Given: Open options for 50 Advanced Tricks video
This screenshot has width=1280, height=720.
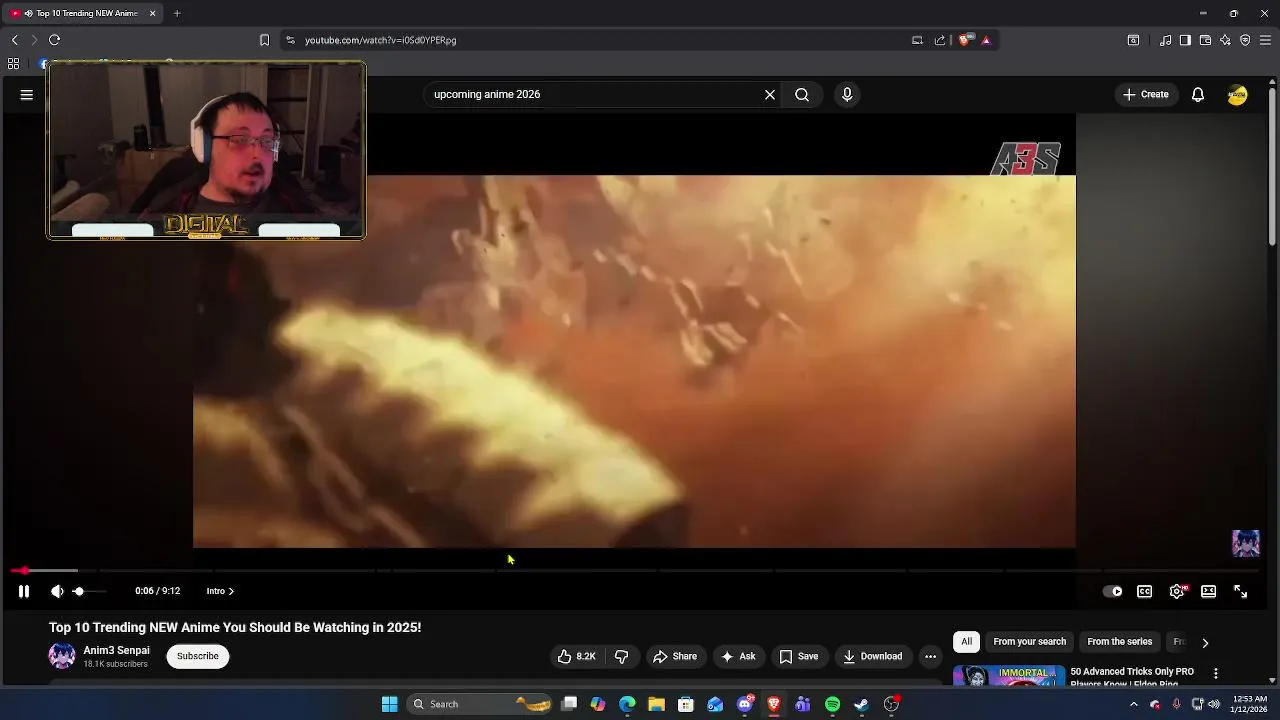Looking at the screenshot, I should click(x=1216, y=674).
